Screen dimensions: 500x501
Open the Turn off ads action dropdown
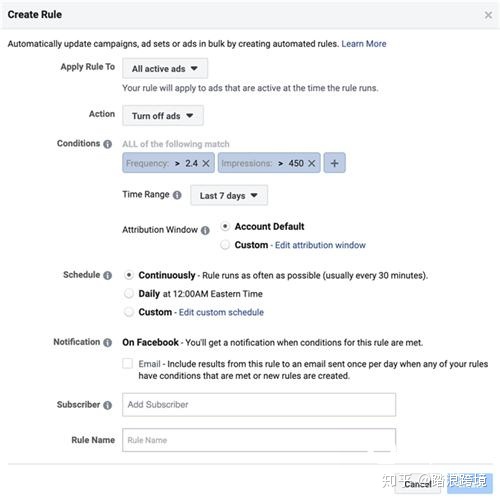pos(163,116)
